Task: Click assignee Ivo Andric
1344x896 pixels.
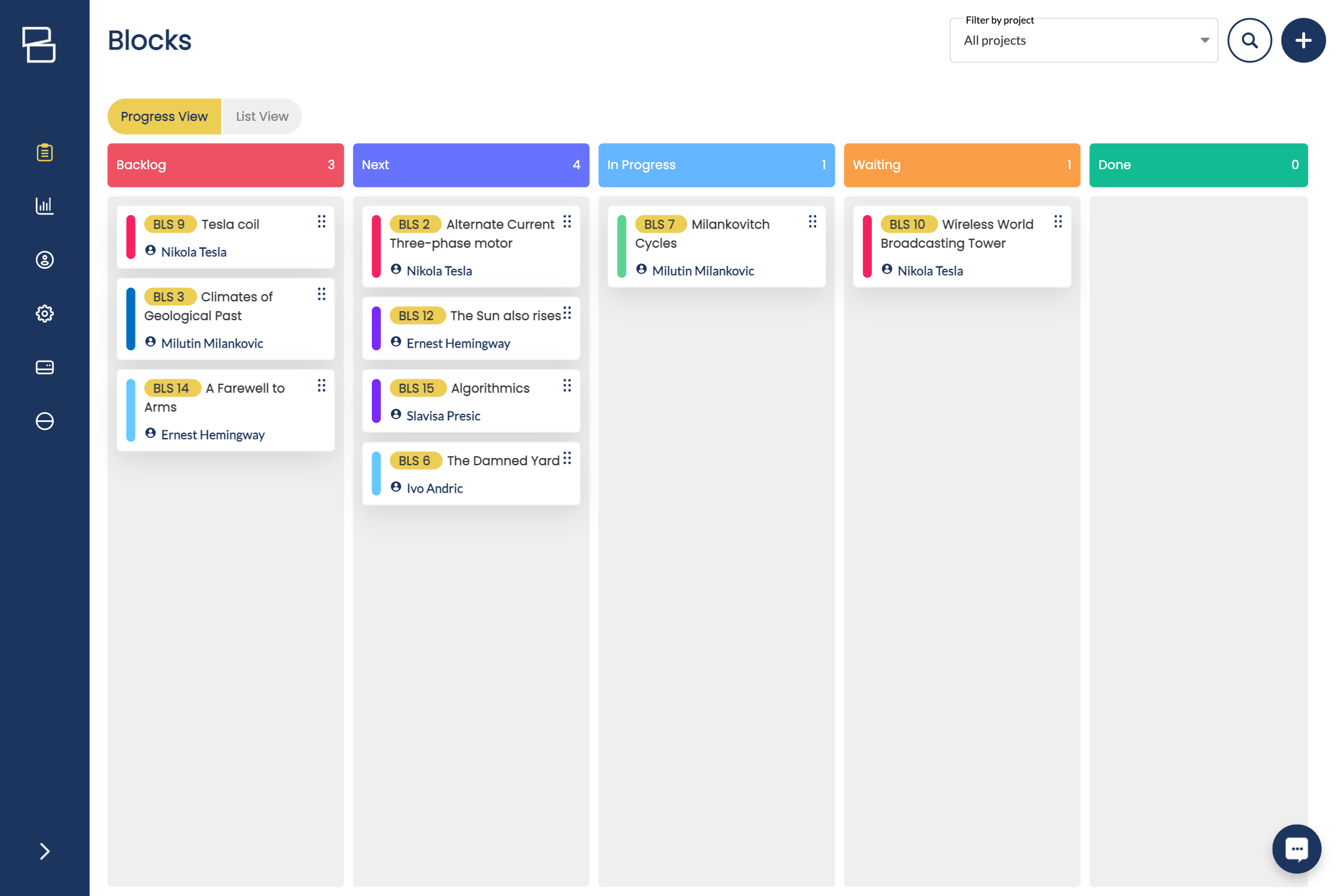Action: point(434,488)
